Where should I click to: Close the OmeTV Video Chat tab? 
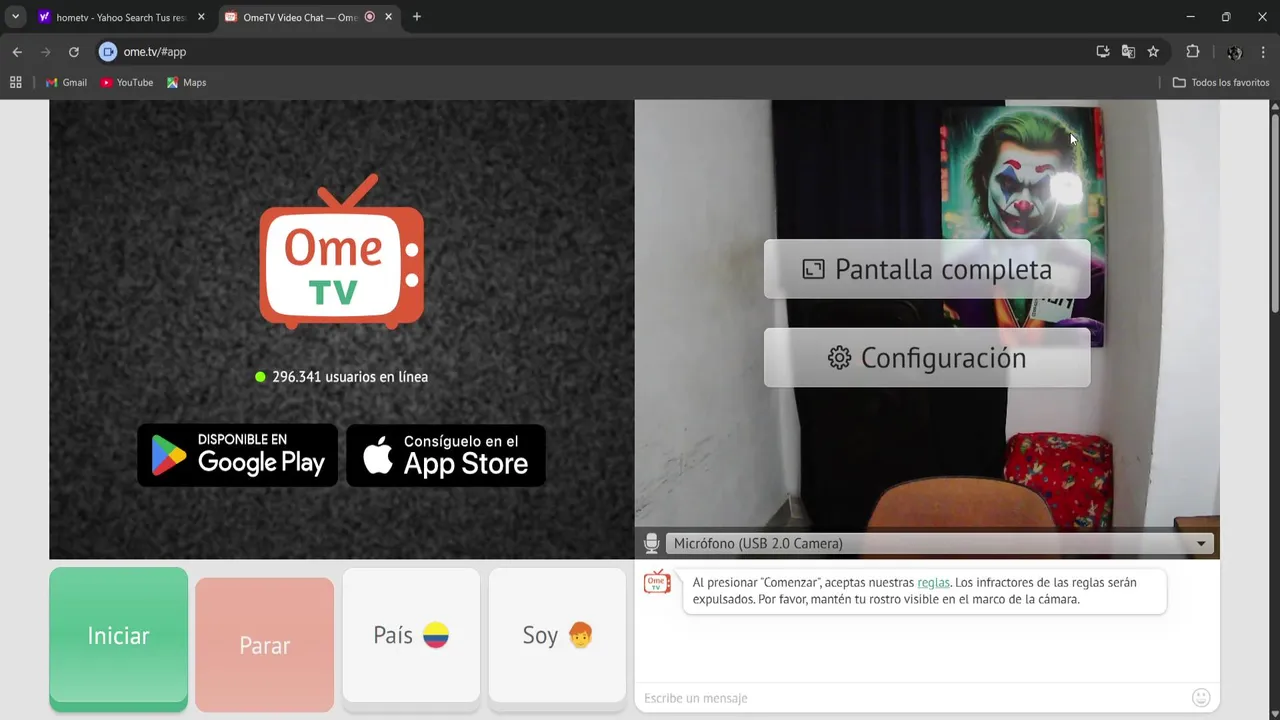click(x=389, y=17)
